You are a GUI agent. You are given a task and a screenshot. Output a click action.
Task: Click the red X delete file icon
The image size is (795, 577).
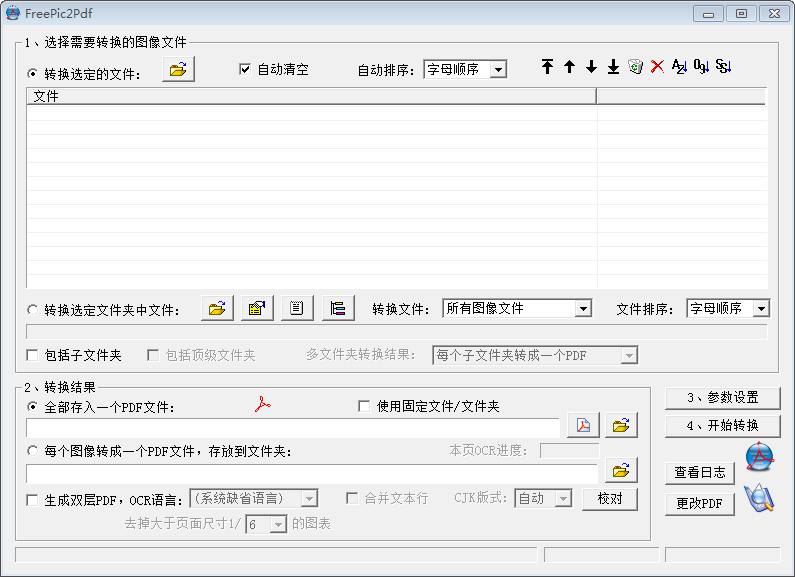[657, 67]
